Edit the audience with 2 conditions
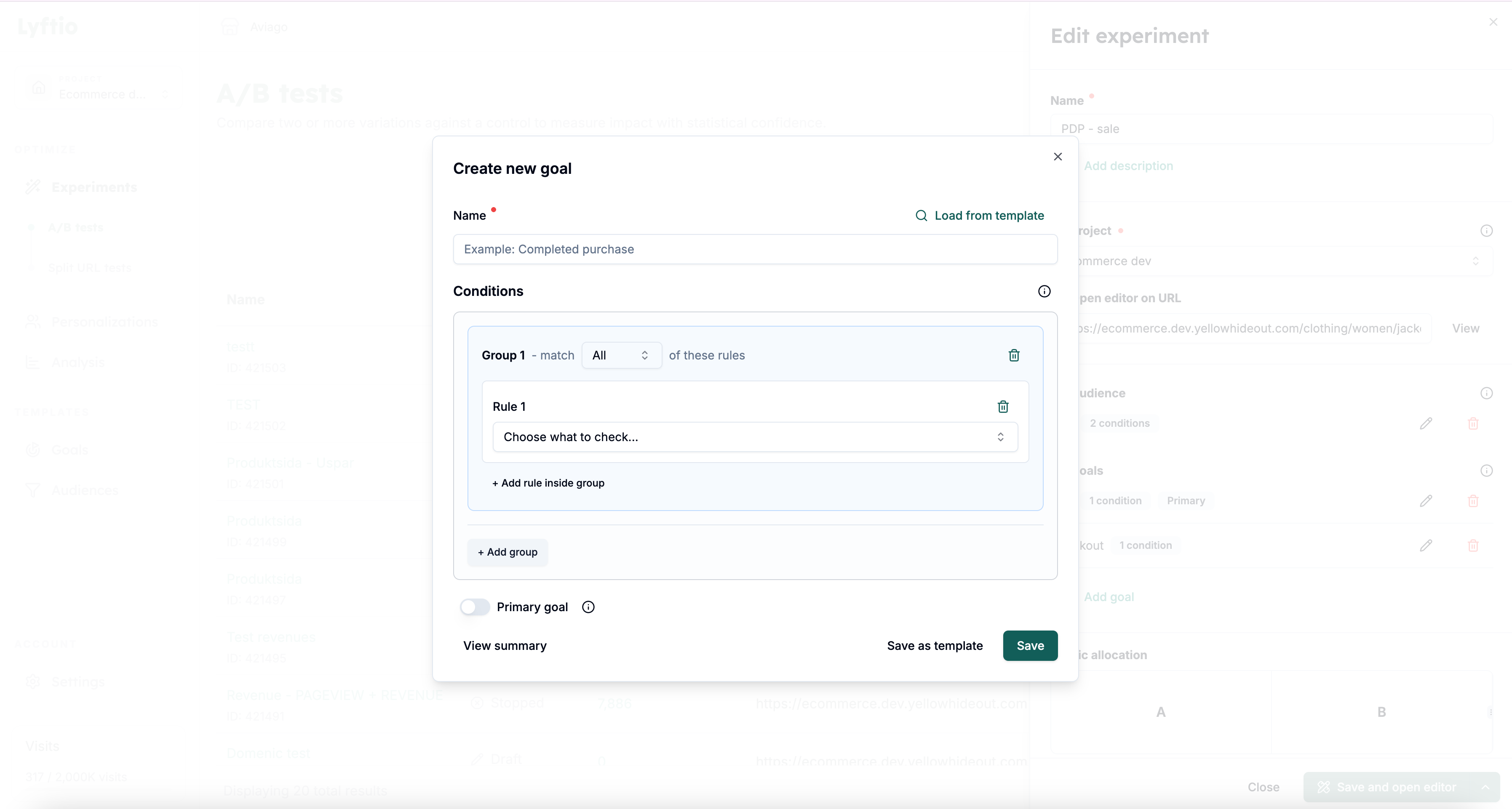 pos(1426,423)
